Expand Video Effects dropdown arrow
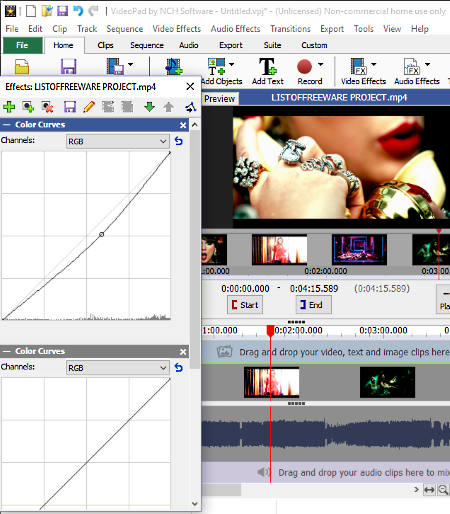The image size is (450, 514). click(374, 64)
